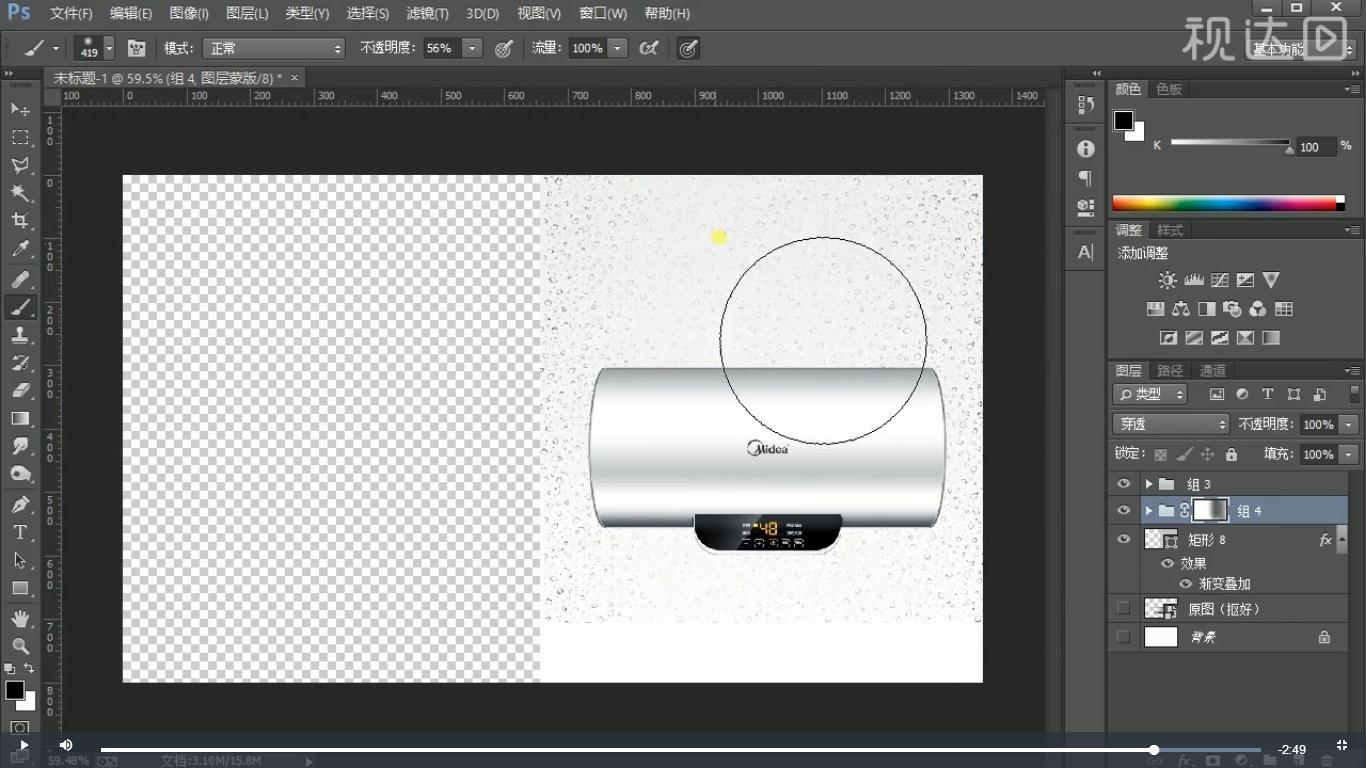Expand the 组 4 layer group
1366x768 pixels.
(1149, 510)
